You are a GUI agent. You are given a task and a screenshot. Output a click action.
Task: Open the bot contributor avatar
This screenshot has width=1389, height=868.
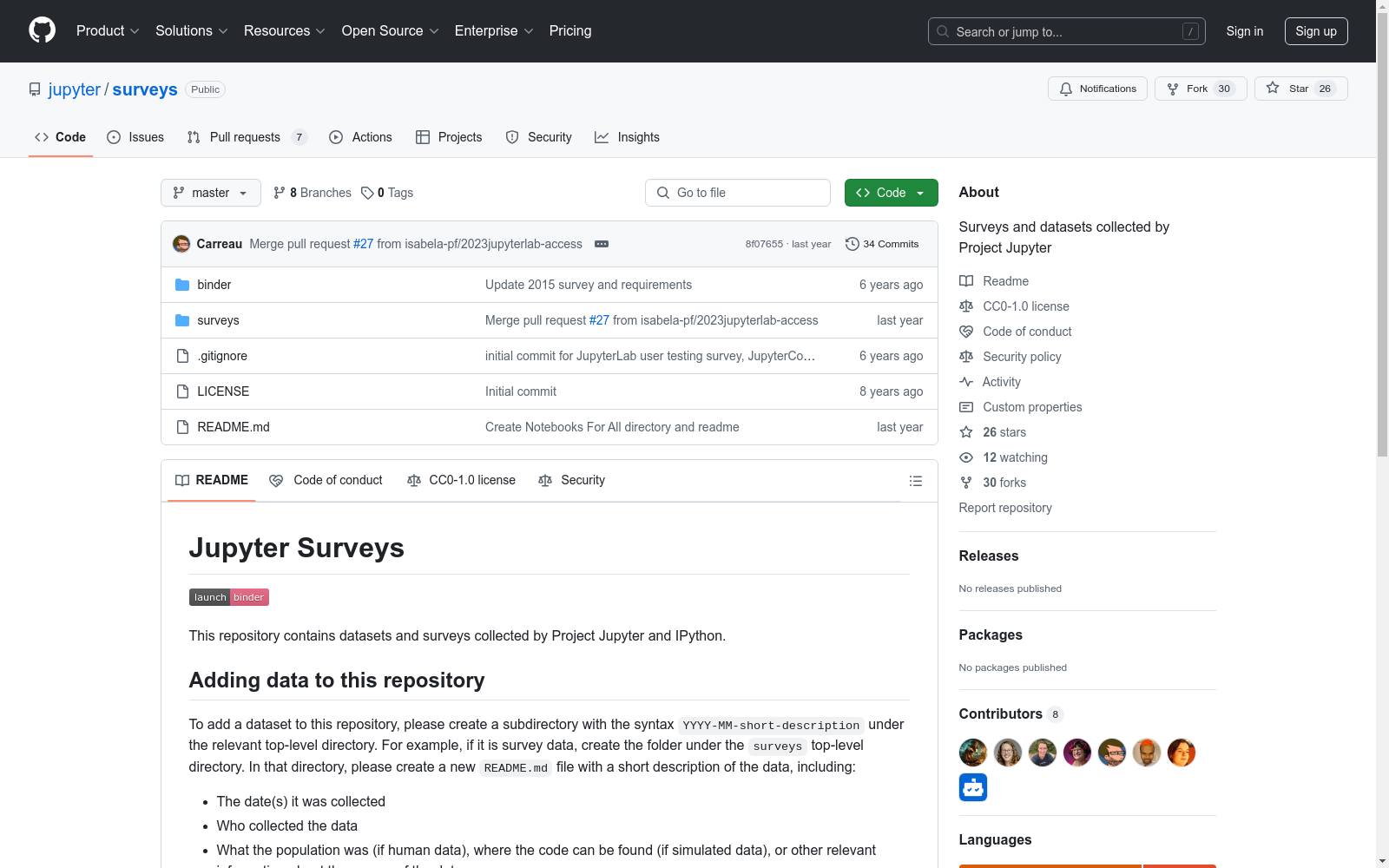973,787
